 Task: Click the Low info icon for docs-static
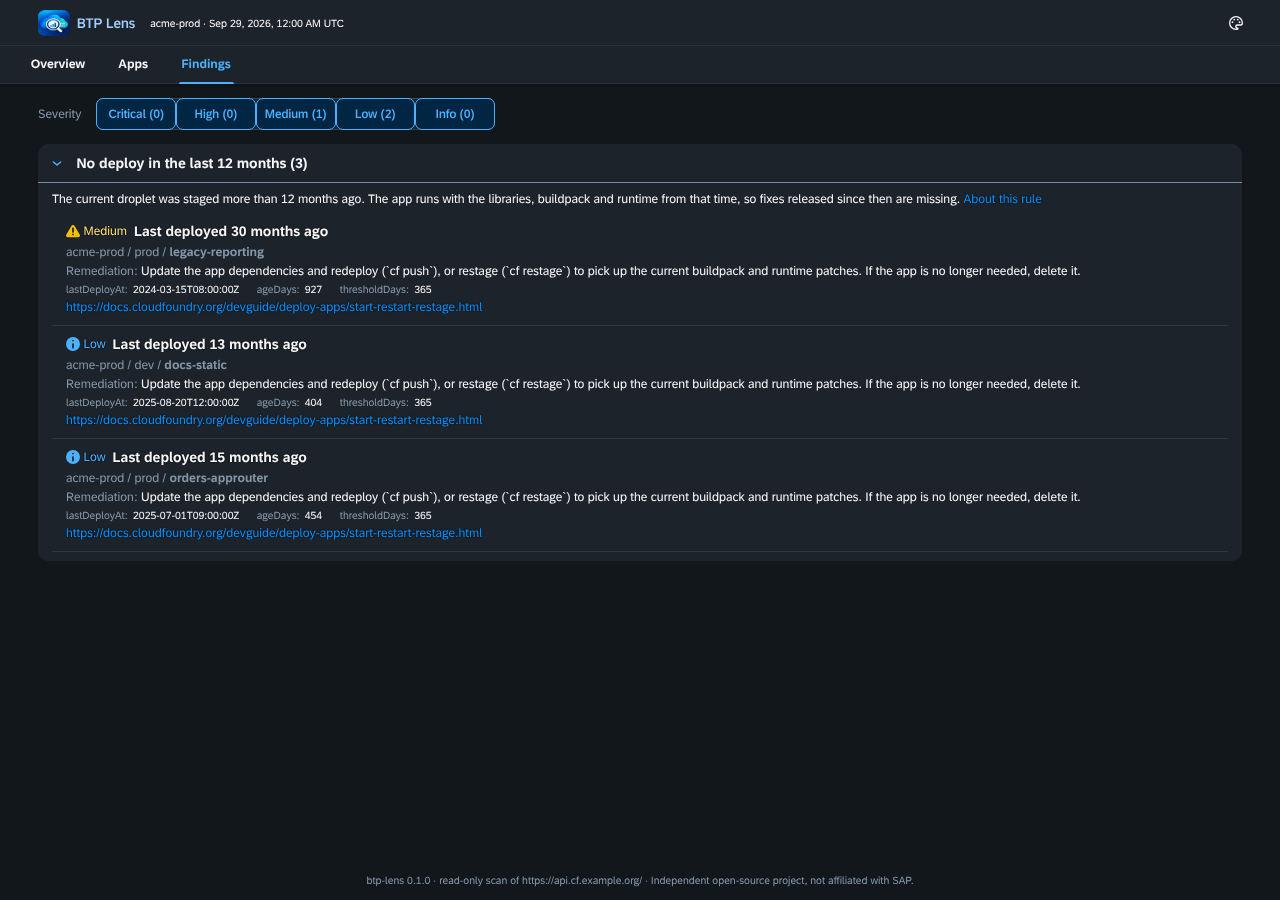(x=73, y=344)
